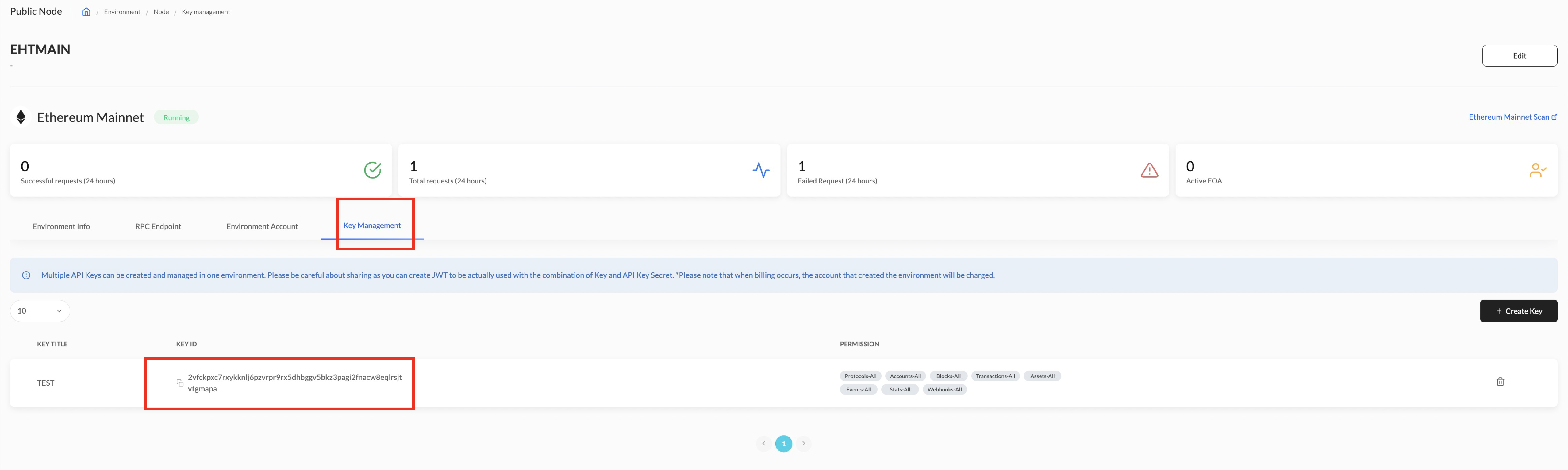Viewport: 1568px width, 470px height.
Task: Copy the TEST key ID
Action: click(179, 383)
